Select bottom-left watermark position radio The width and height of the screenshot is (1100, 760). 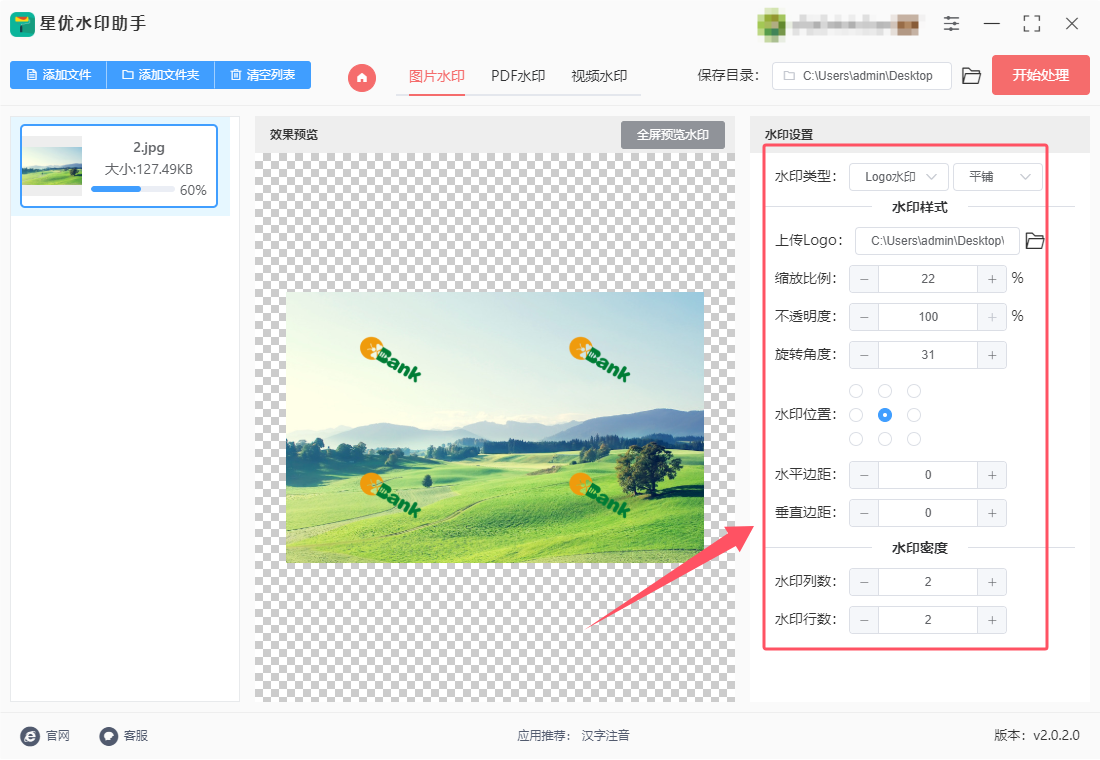856,439
